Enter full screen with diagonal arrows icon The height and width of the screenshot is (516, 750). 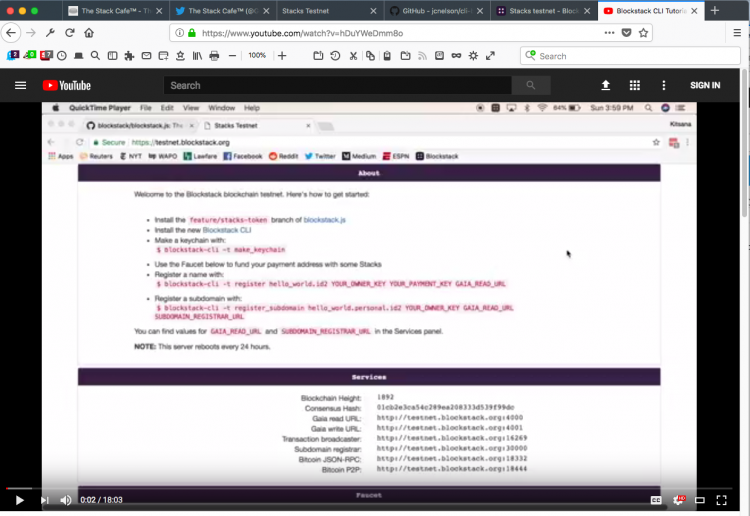pos(490,56)
